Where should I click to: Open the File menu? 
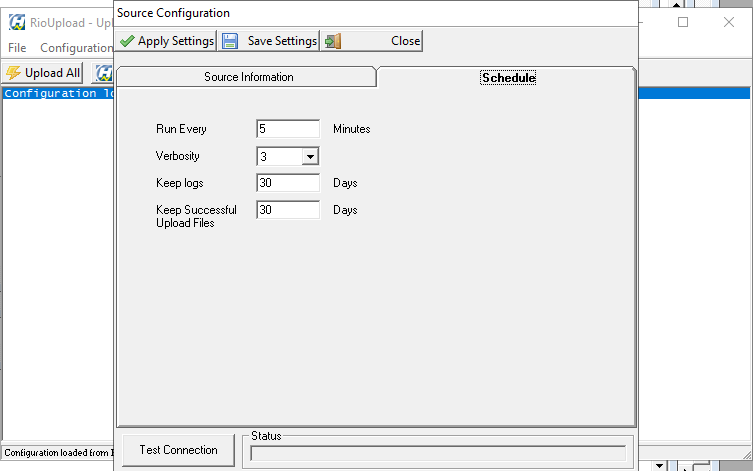click(17, 48)
